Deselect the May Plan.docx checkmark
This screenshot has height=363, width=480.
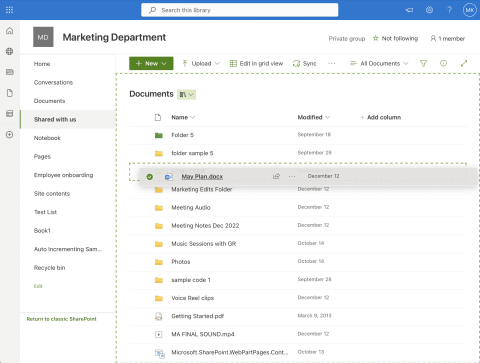pyautogui.click(x=150, y=177)
